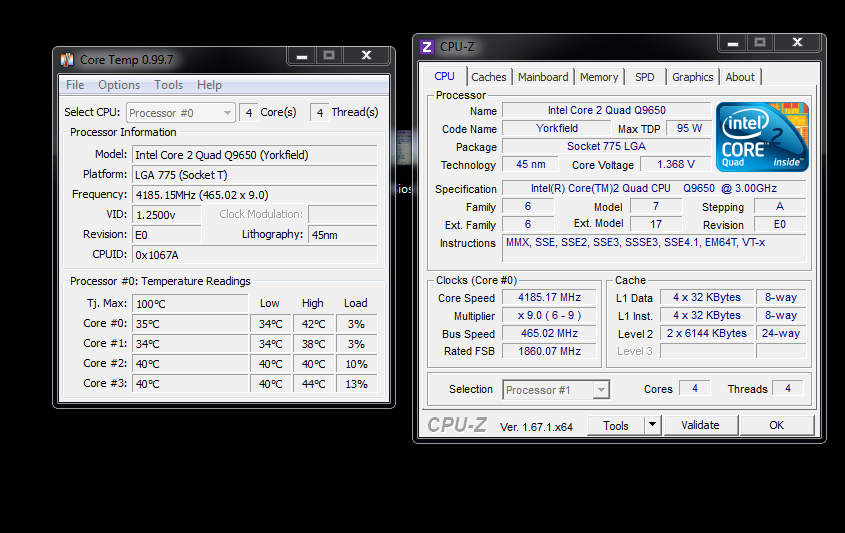This screenshot has height=533, width=845.
Task: Click the Specification field in CPU-Z
Action: pos(654,188)
